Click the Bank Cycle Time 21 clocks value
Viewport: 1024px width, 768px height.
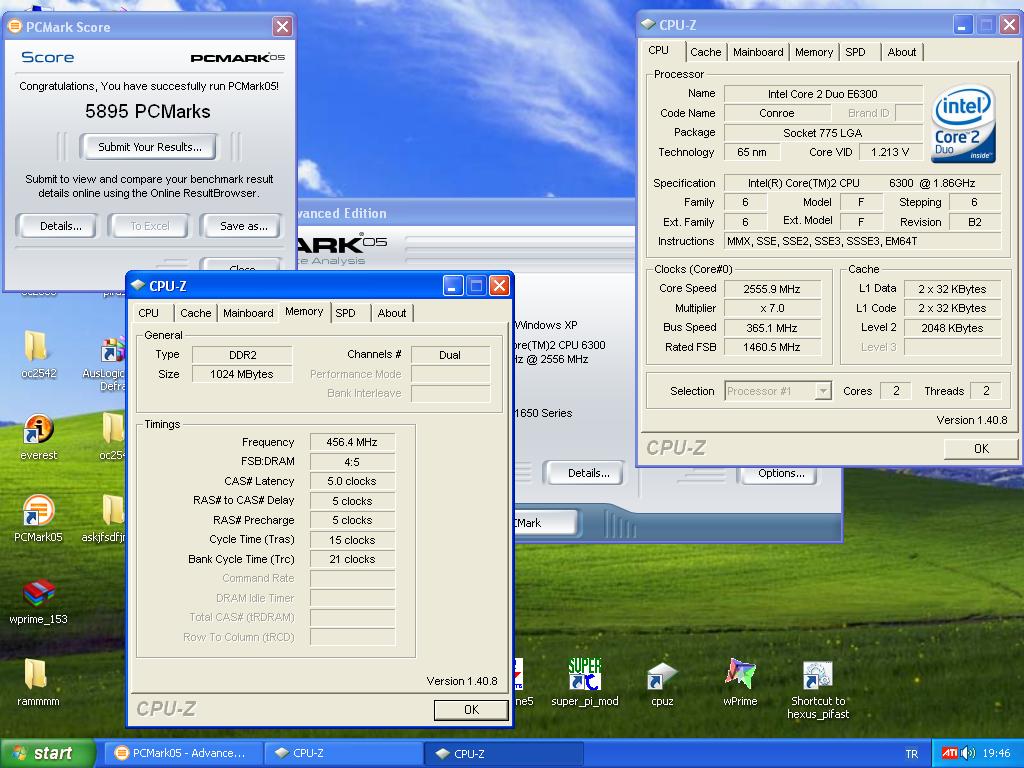352,559
